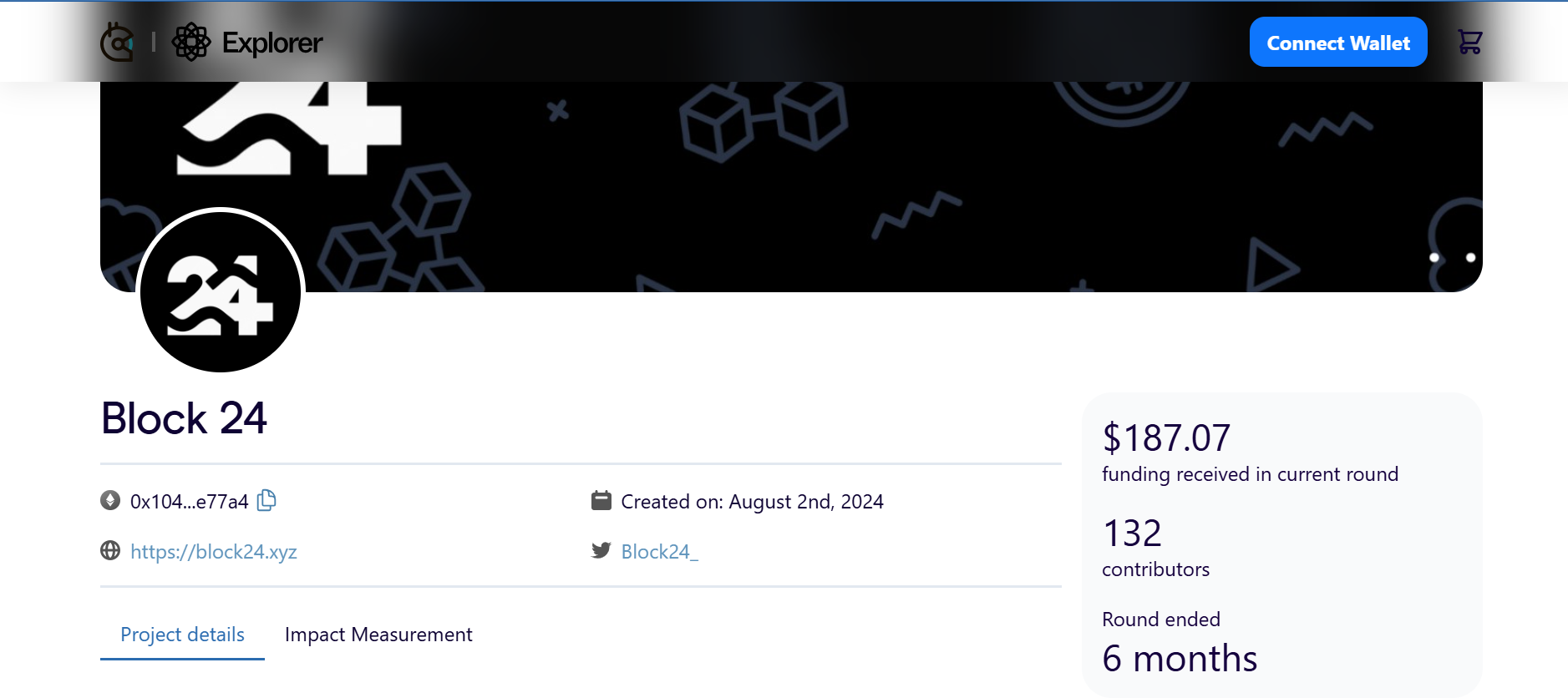Click the Block 24 project title
This screenshot has width=1568, height=698.
[x=184, y=418]
